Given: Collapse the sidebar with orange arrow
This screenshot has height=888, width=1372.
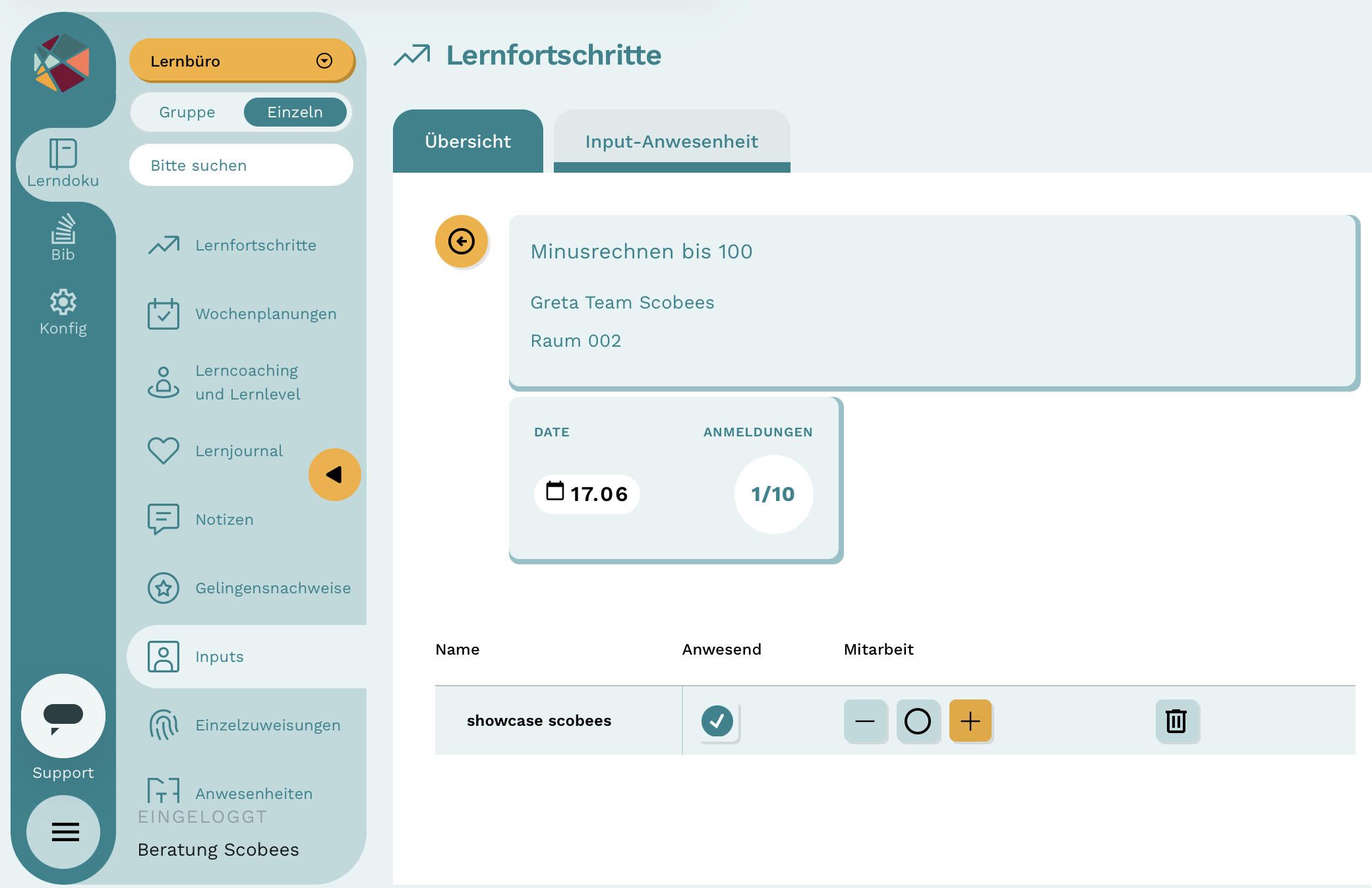Looking at the screenshot, I should point(334,475).
